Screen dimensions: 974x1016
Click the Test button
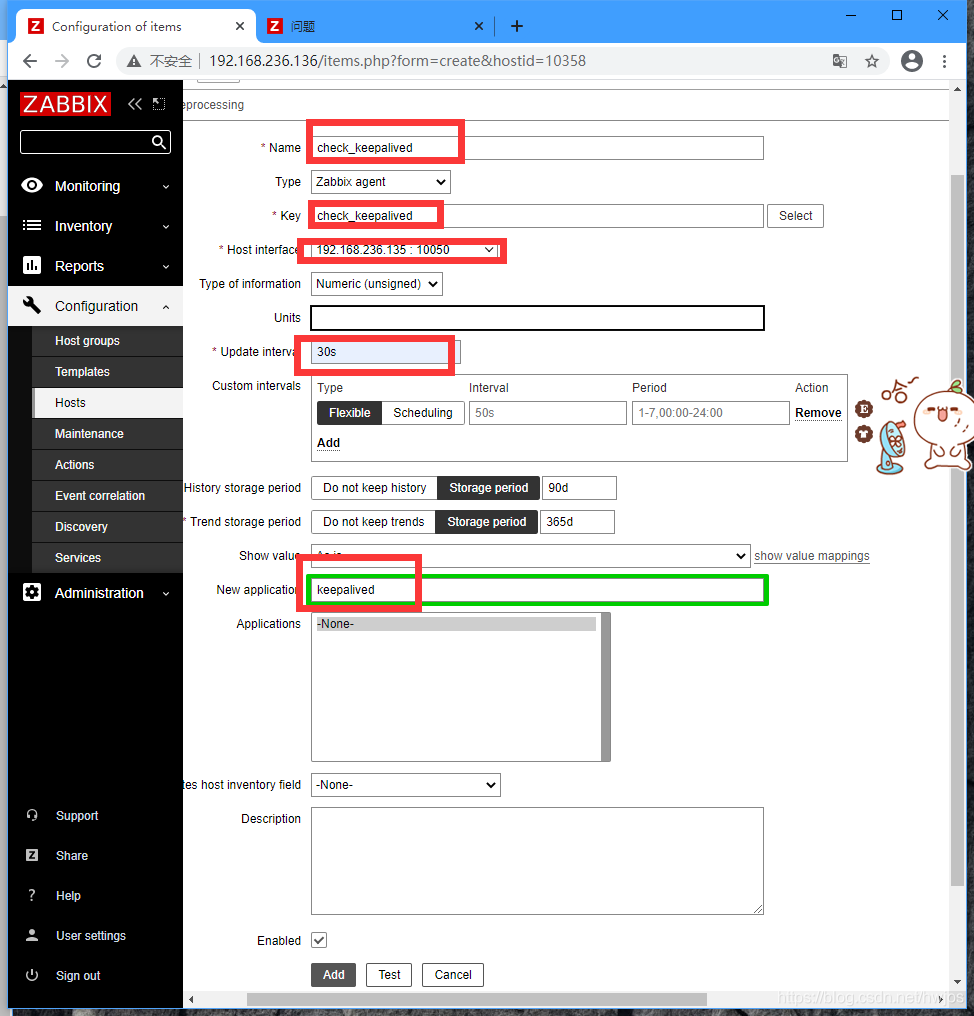coord(389,975)
